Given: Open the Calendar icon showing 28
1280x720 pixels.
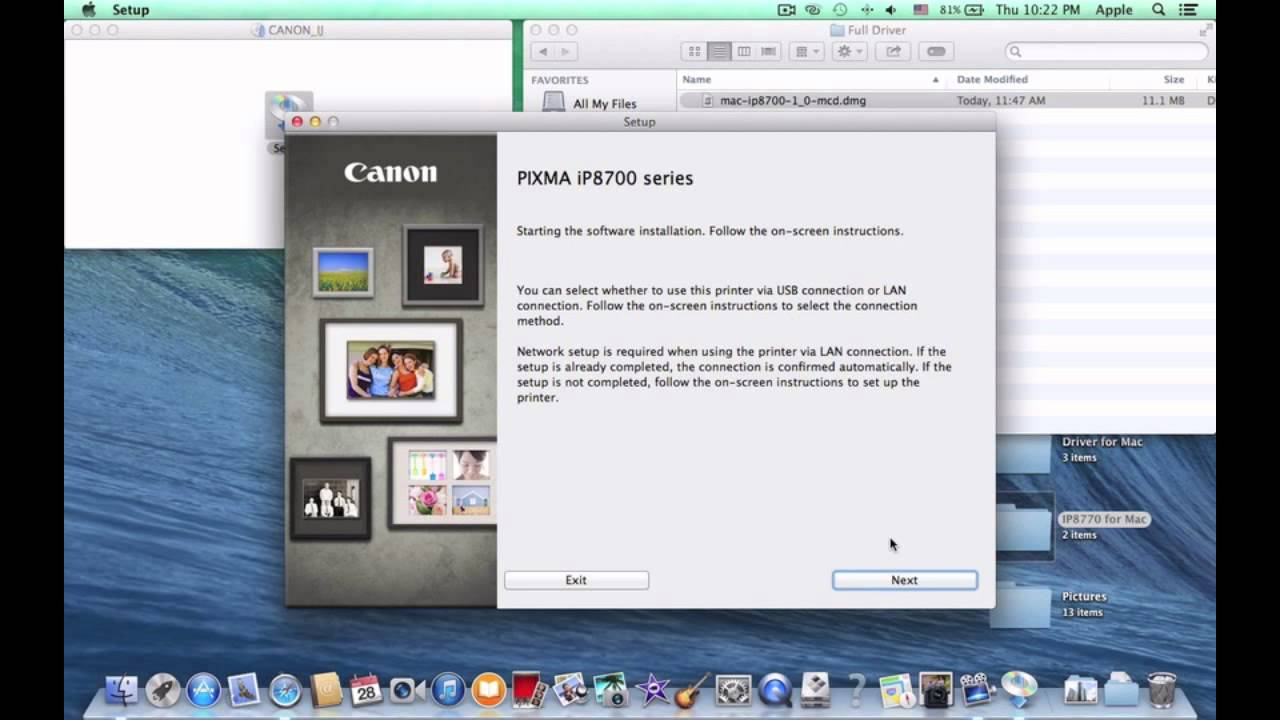Looking at the screenshot, I should [366, 690].
